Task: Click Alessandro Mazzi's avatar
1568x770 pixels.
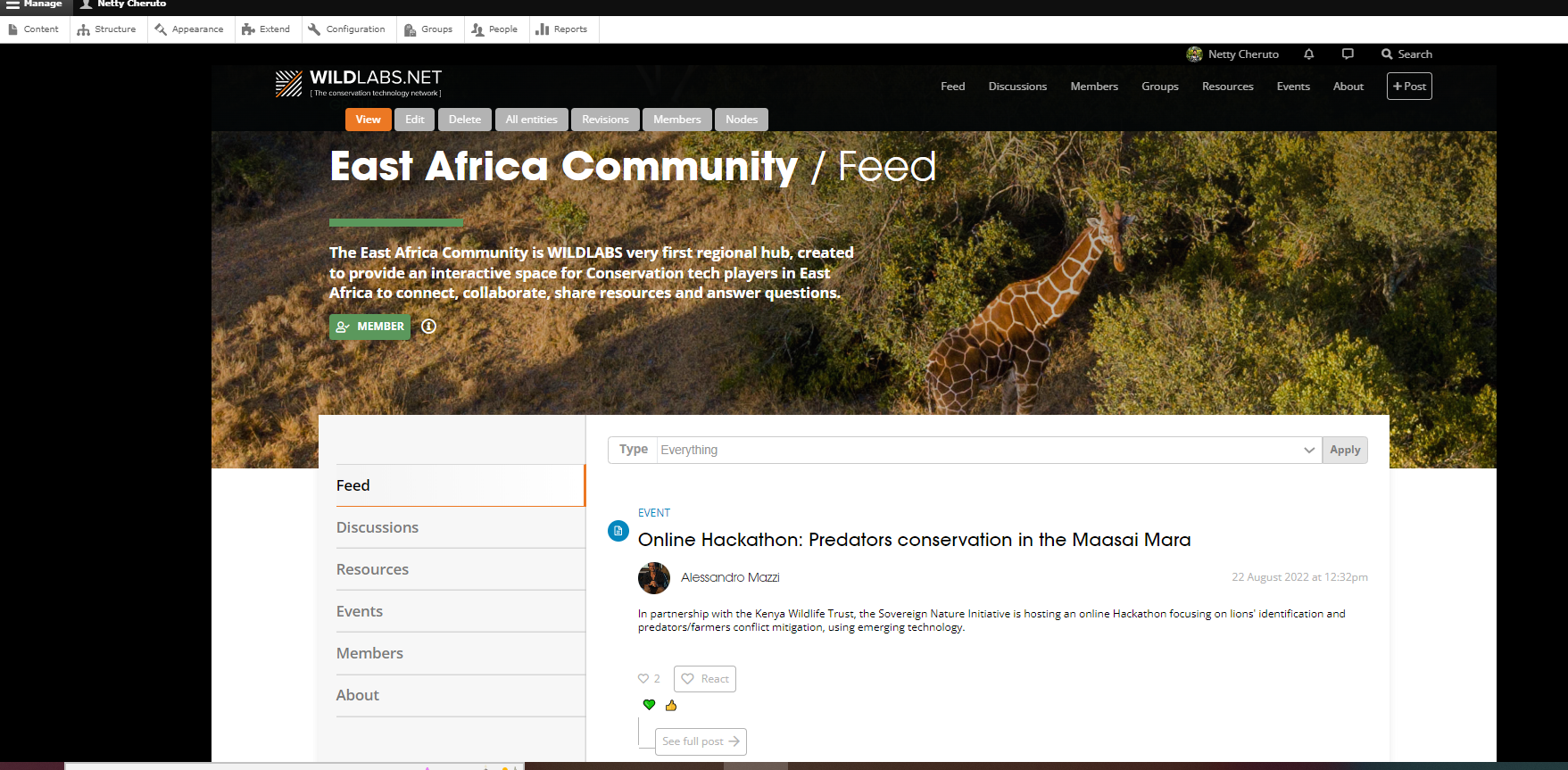Action: click(654, 578)
